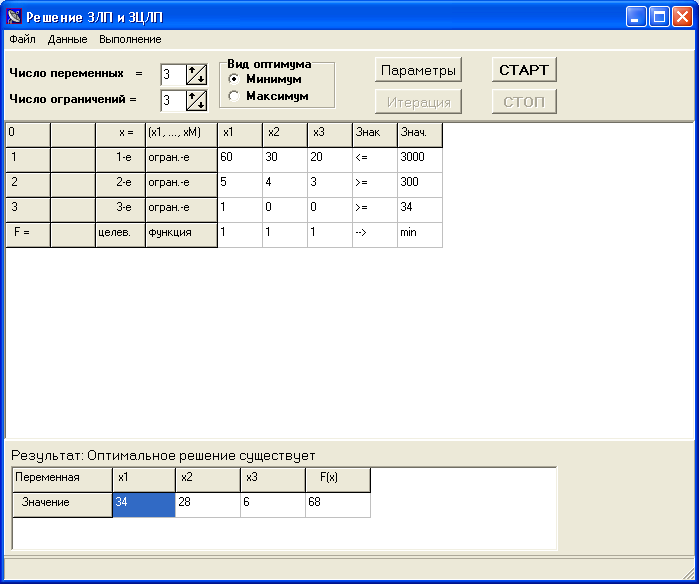Select the 300 value cell
The image size is (699, 584).
(x=420, y=185)
